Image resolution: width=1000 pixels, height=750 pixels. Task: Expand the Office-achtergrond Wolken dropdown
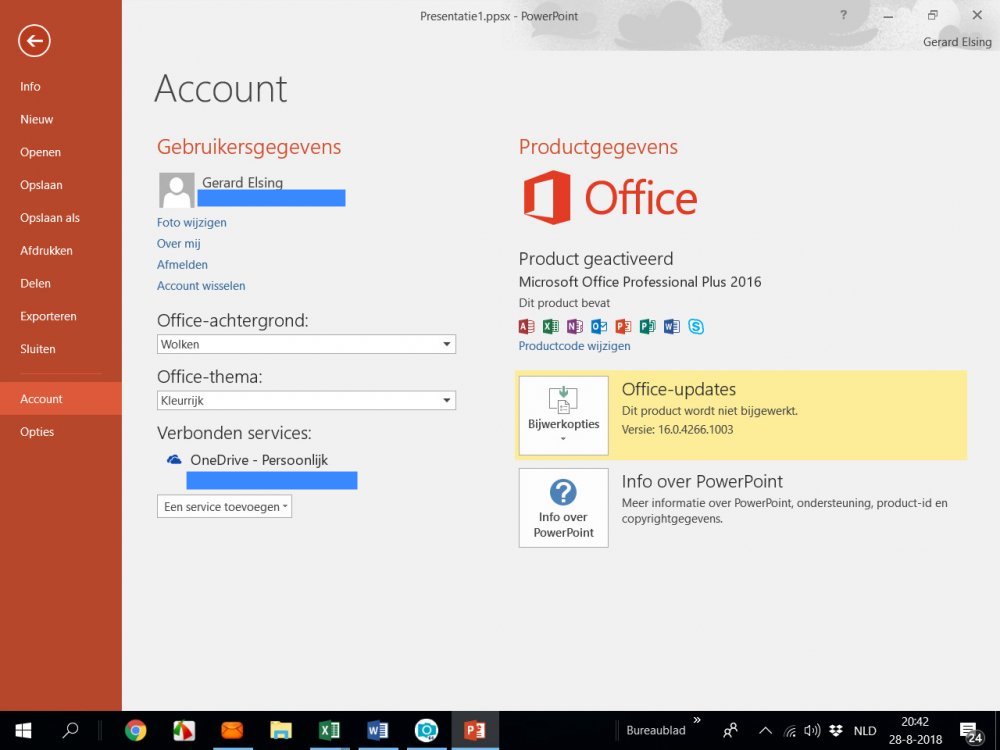pos(446,344)
